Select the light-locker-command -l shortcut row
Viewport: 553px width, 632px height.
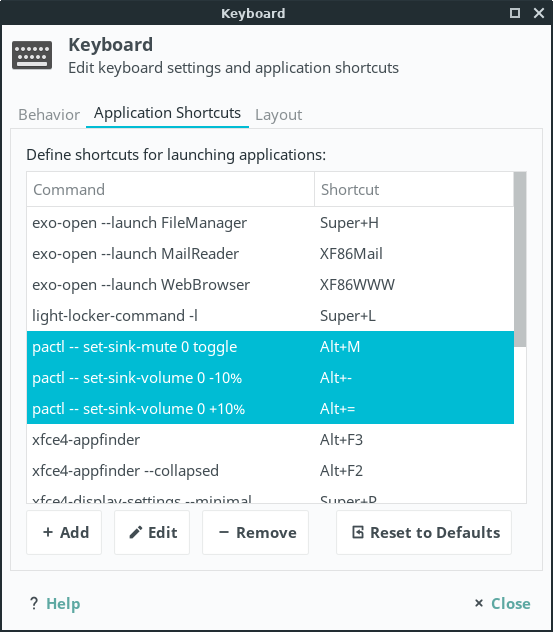tap(270, 316)
